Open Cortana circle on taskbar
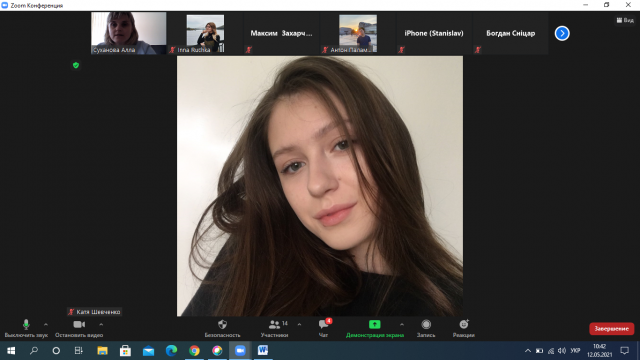Screen dimensions: 640x360 56,351
